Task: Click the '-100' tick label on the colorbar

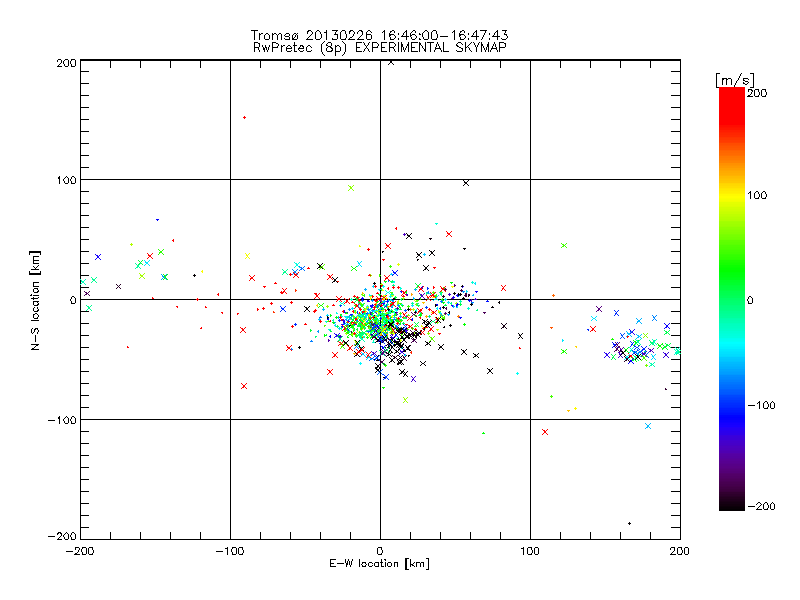Action: (761, 406)
